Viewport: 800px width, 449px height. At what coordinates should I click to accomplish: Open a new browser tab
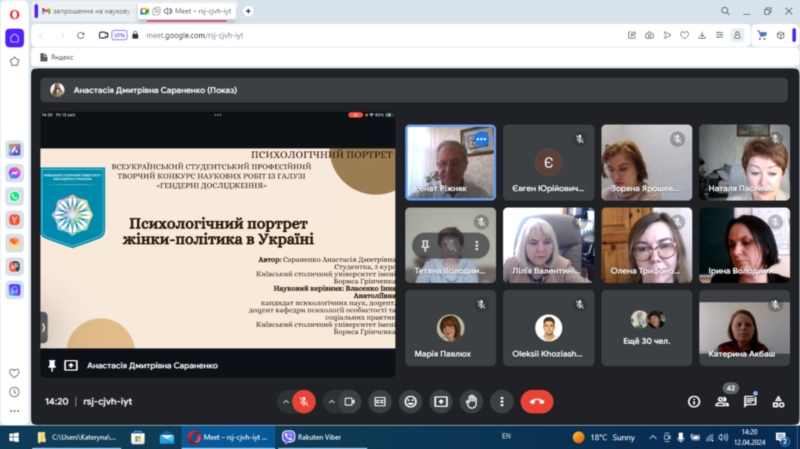248,10
